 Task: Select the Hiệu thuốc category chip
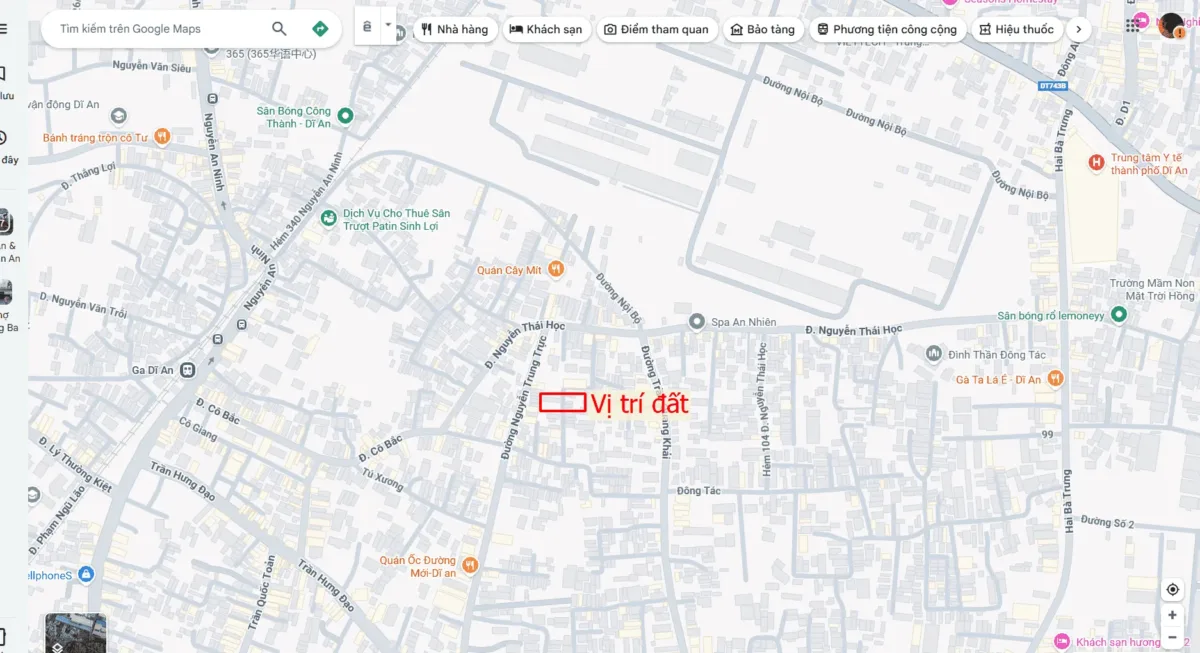point(1016,29)
